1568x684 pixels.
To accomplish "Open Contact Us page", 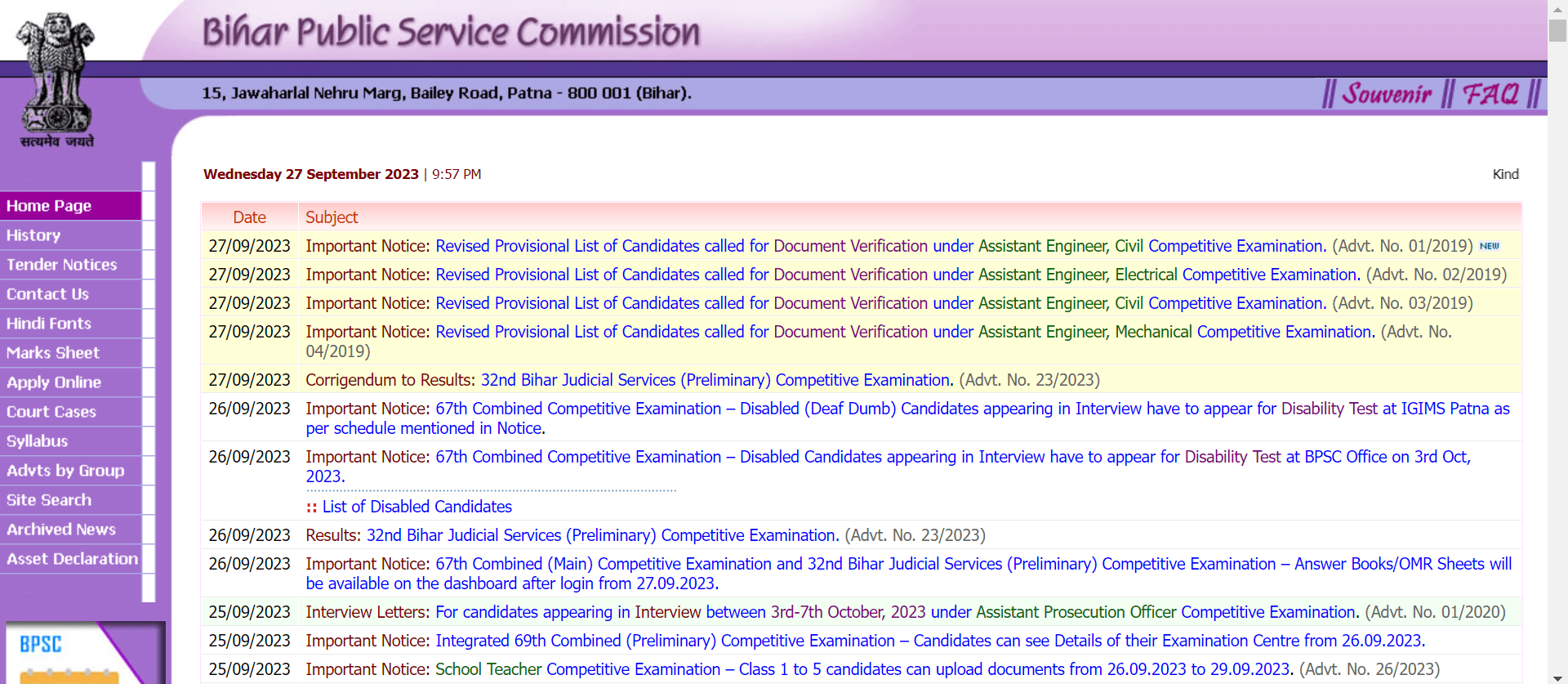I will (48, 294).
